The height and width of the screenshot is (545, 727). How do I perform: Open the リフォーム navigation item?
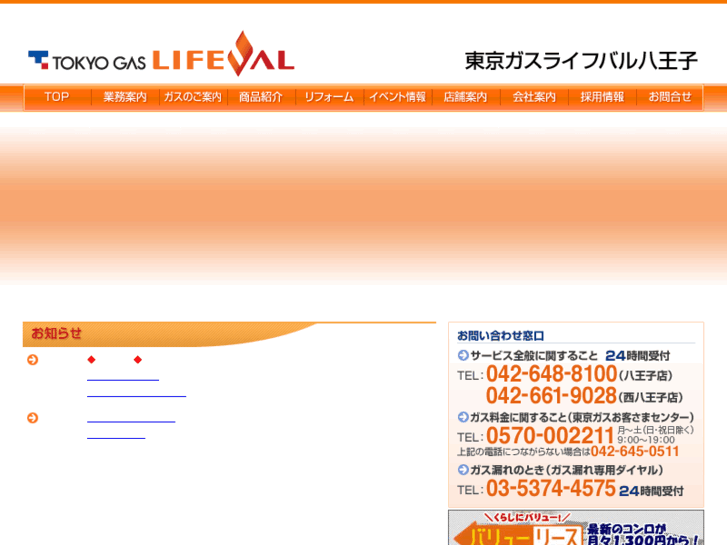coord(329,97)
